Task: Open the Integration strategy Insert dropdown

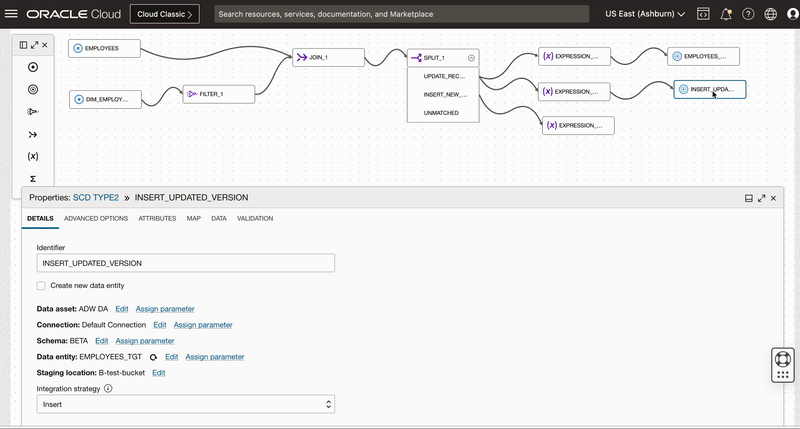Action: pos(186,404)
